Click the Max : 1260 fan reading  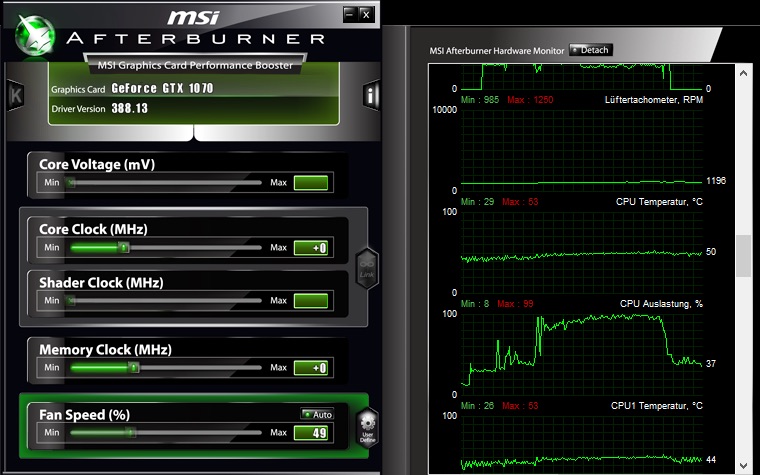point(530,100)
